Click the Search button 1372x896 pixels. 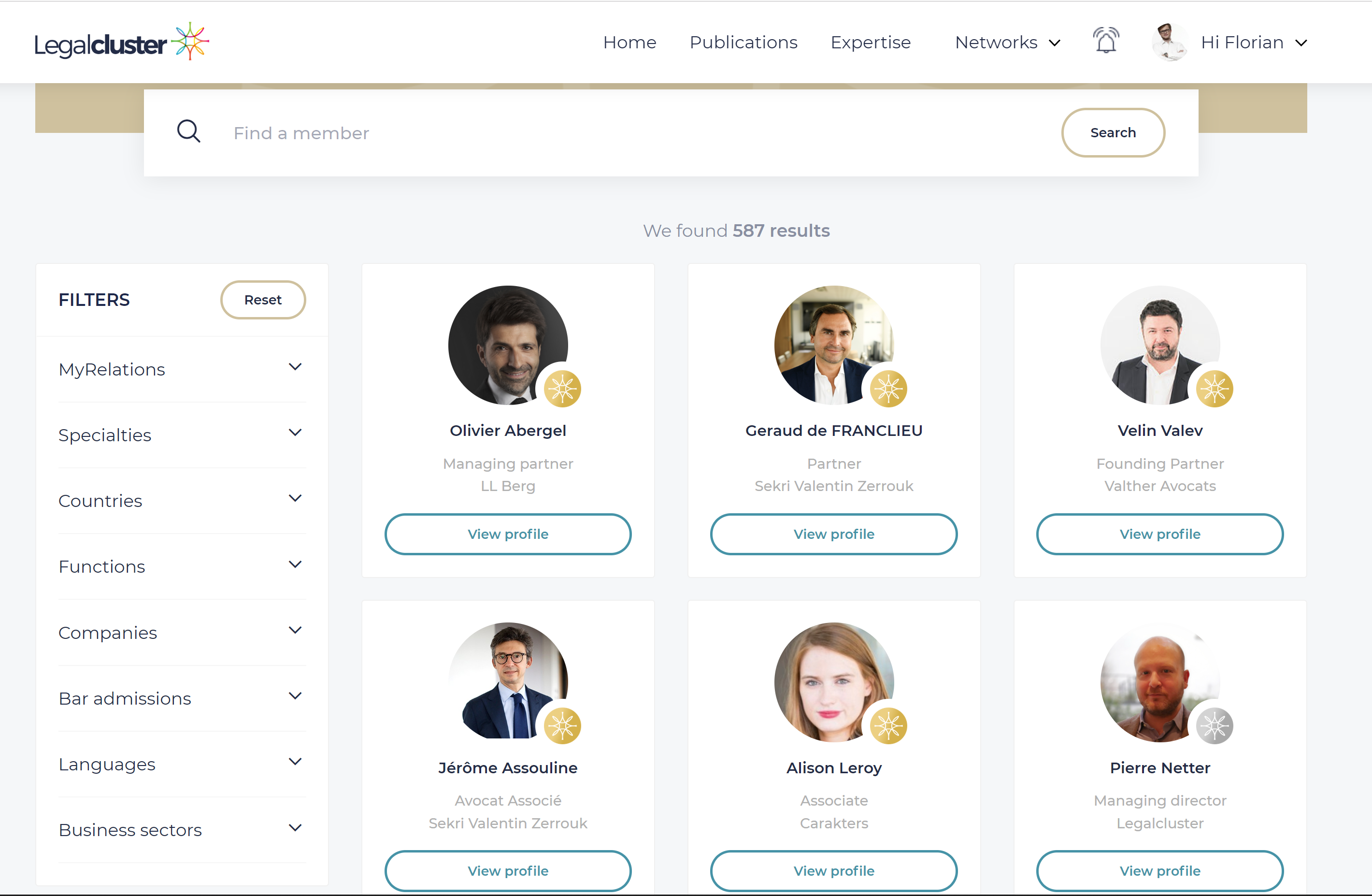coord(1113,132)
